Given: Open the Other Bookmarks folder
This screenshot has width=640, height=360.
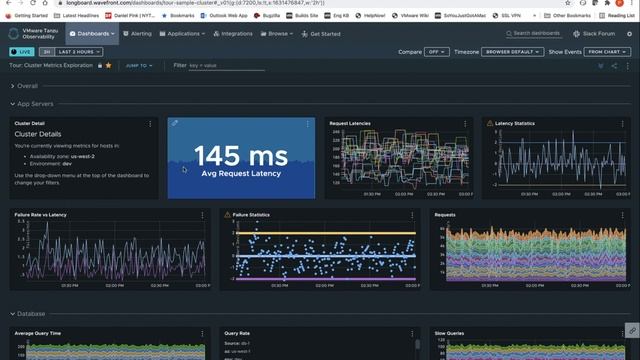Looking at the screenshot, I should [567, 16].
